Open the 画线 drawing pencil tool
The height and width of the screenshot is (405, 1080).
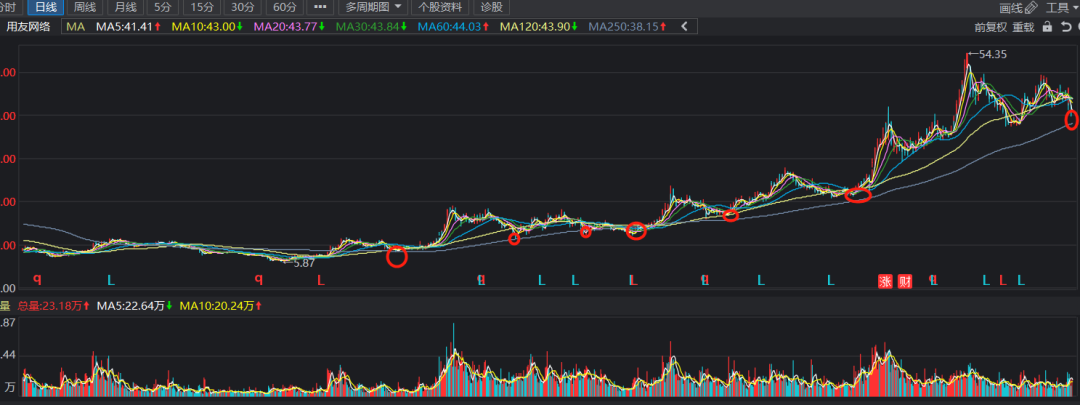pyautogui.click(x=1019, y=8)
